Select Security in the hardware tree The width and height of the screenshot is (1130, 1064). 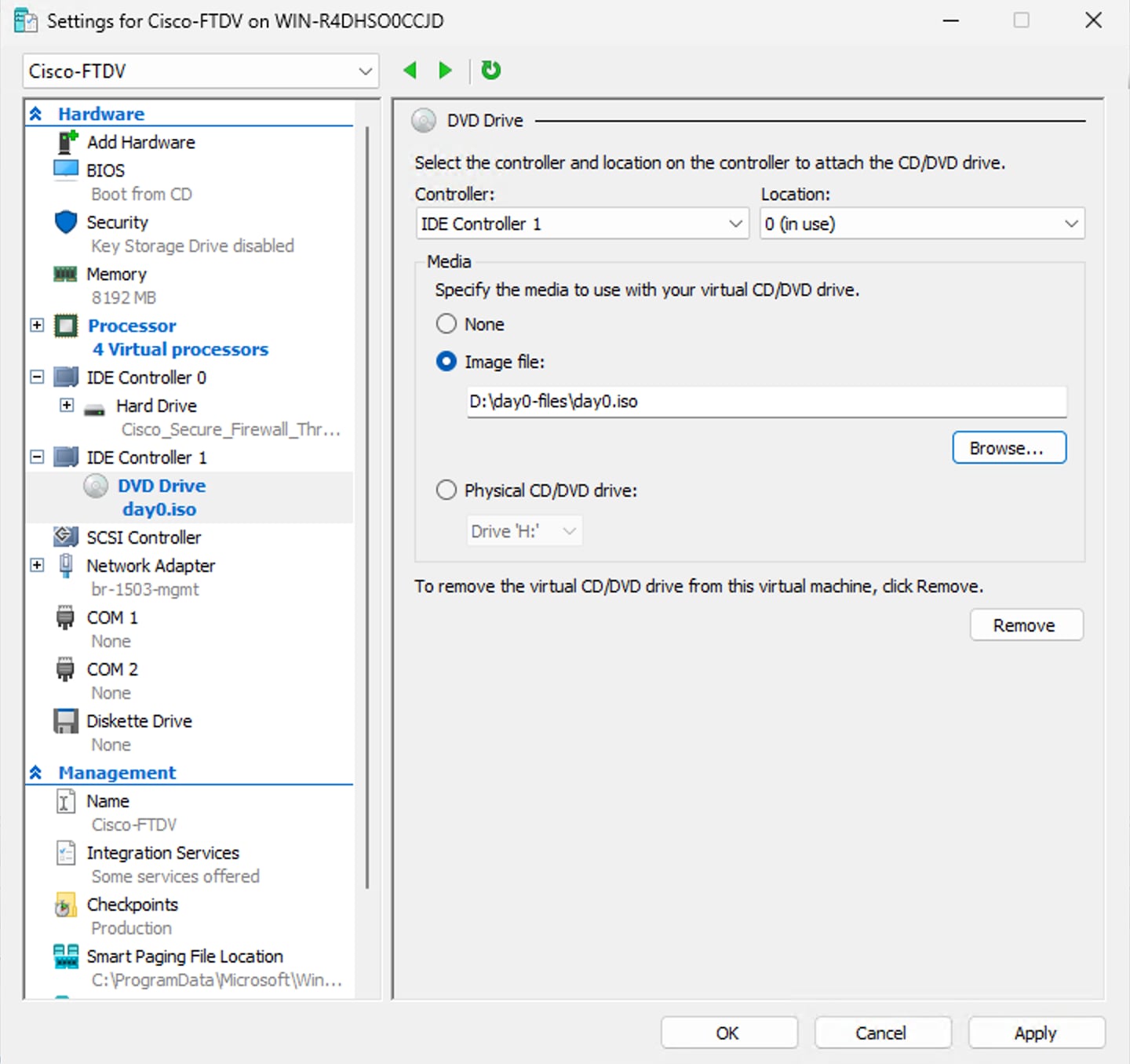[117, 222]
